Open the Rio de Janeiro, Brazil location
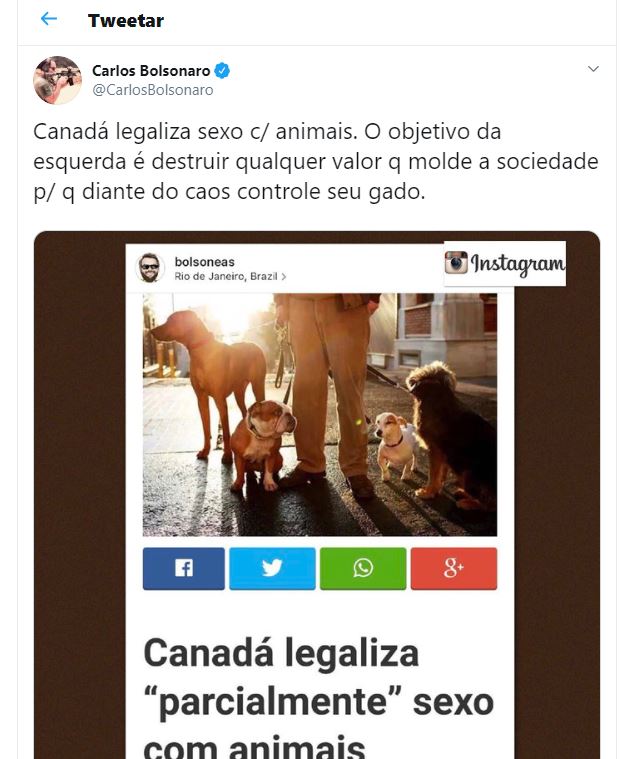The image size is (621, 759). [x=226, y=276]
